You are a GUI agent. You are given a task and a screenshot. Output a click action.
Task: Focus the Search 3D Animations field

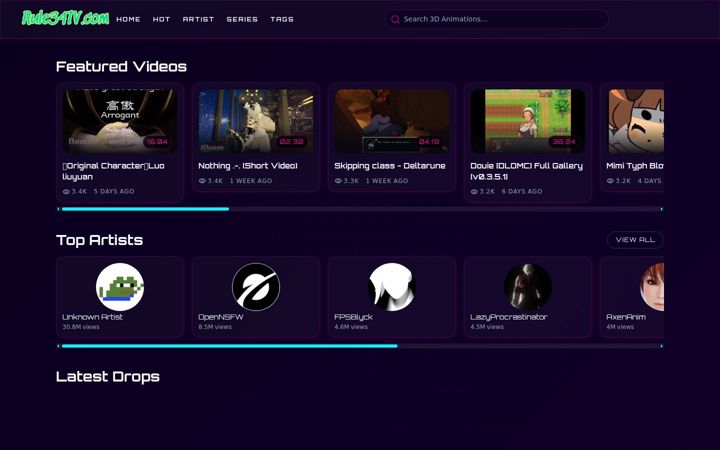click(497, 19)
